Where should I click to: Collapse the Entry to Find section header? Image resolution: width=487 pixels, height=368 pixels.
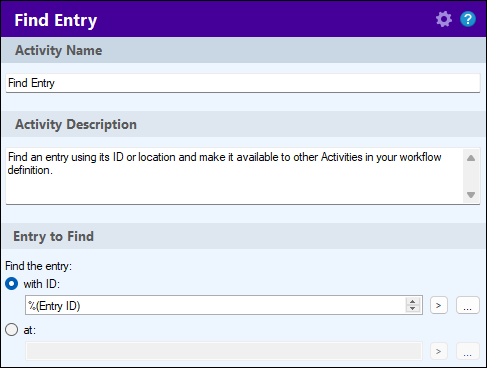[243, 236]
